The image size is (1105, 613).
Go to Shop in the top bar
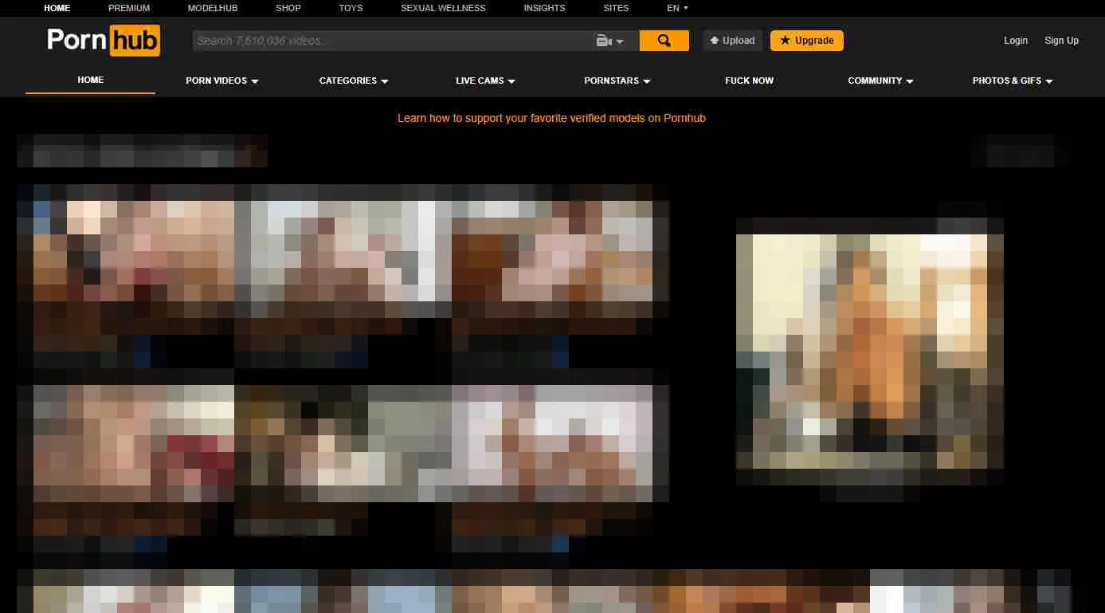288,8
